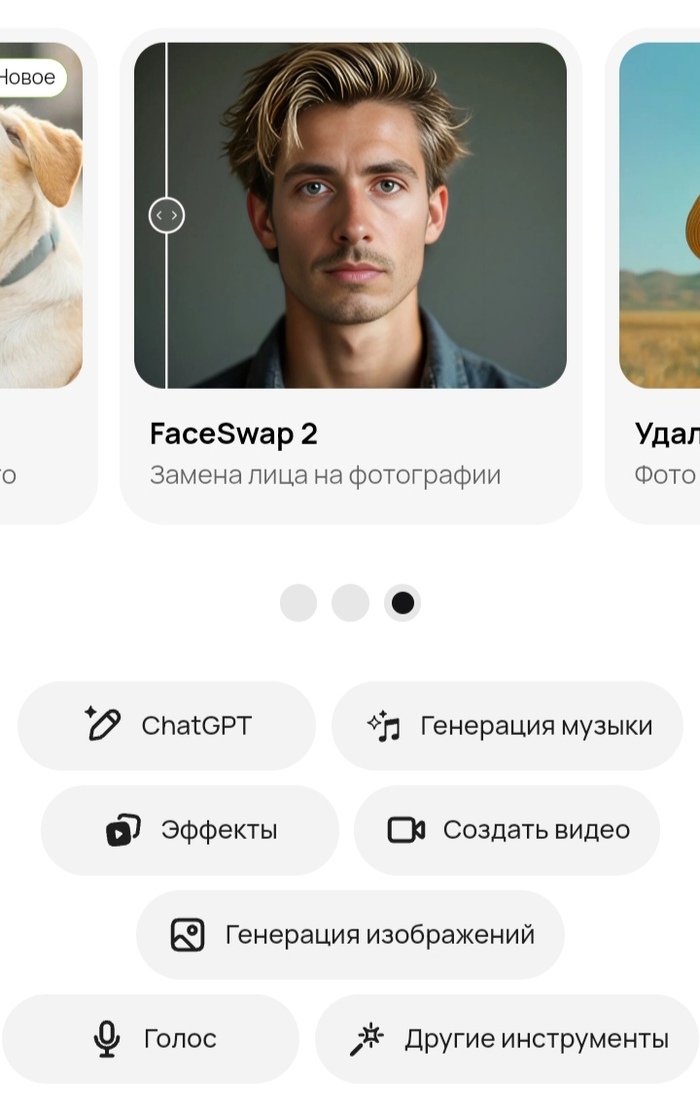Tap the microphone icon next to Голос
Viewport: 700px width, 1114px height.
tap(107, 1039)
